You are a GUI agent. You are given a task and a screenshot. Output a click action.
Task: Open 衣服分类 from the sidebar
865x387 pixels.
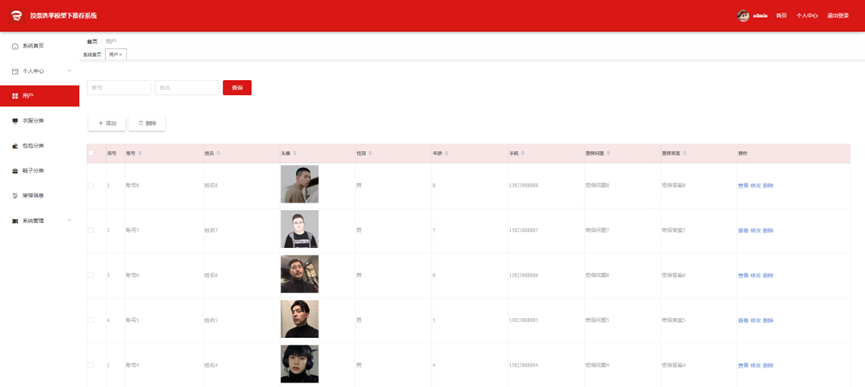33,121
